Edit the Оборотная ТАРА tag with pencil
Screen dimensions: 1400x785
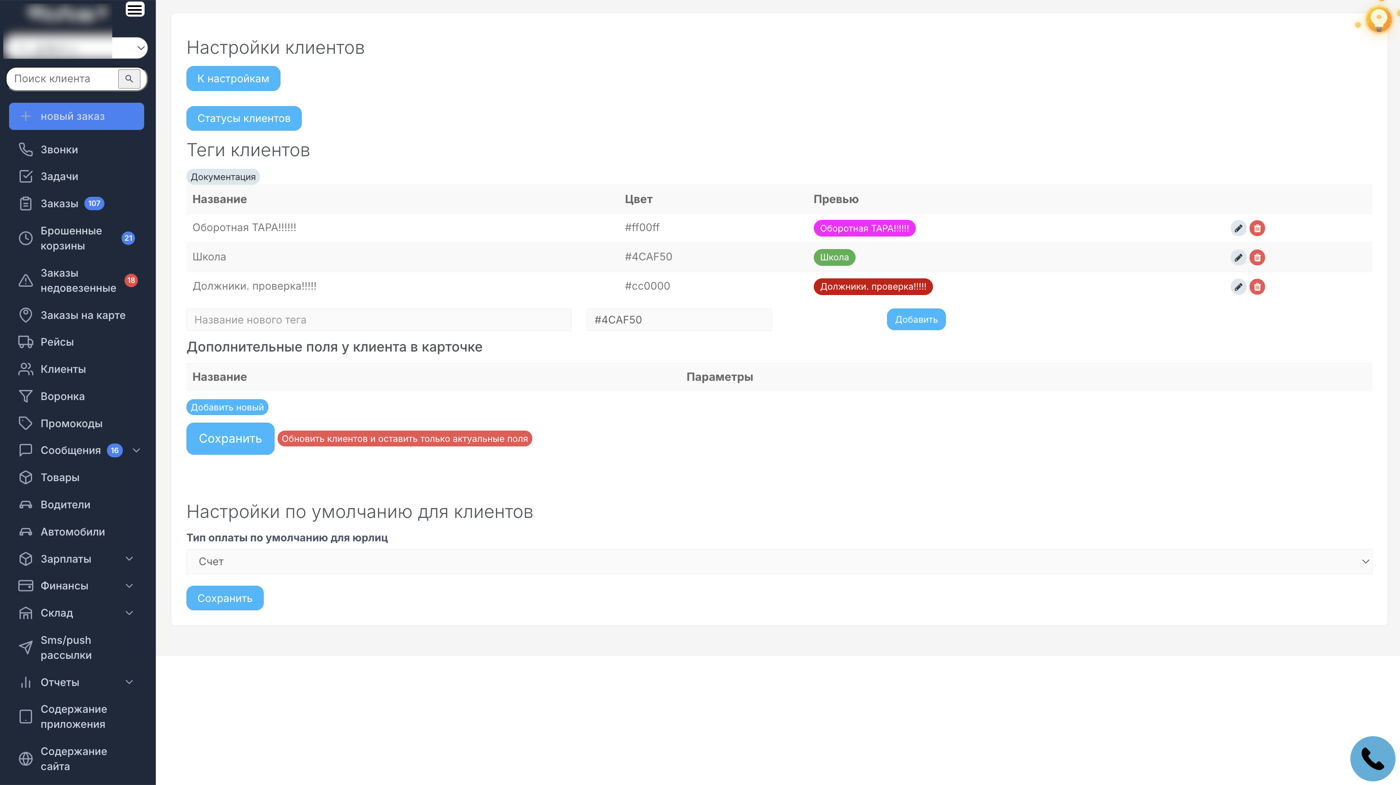pos(1238,228)
